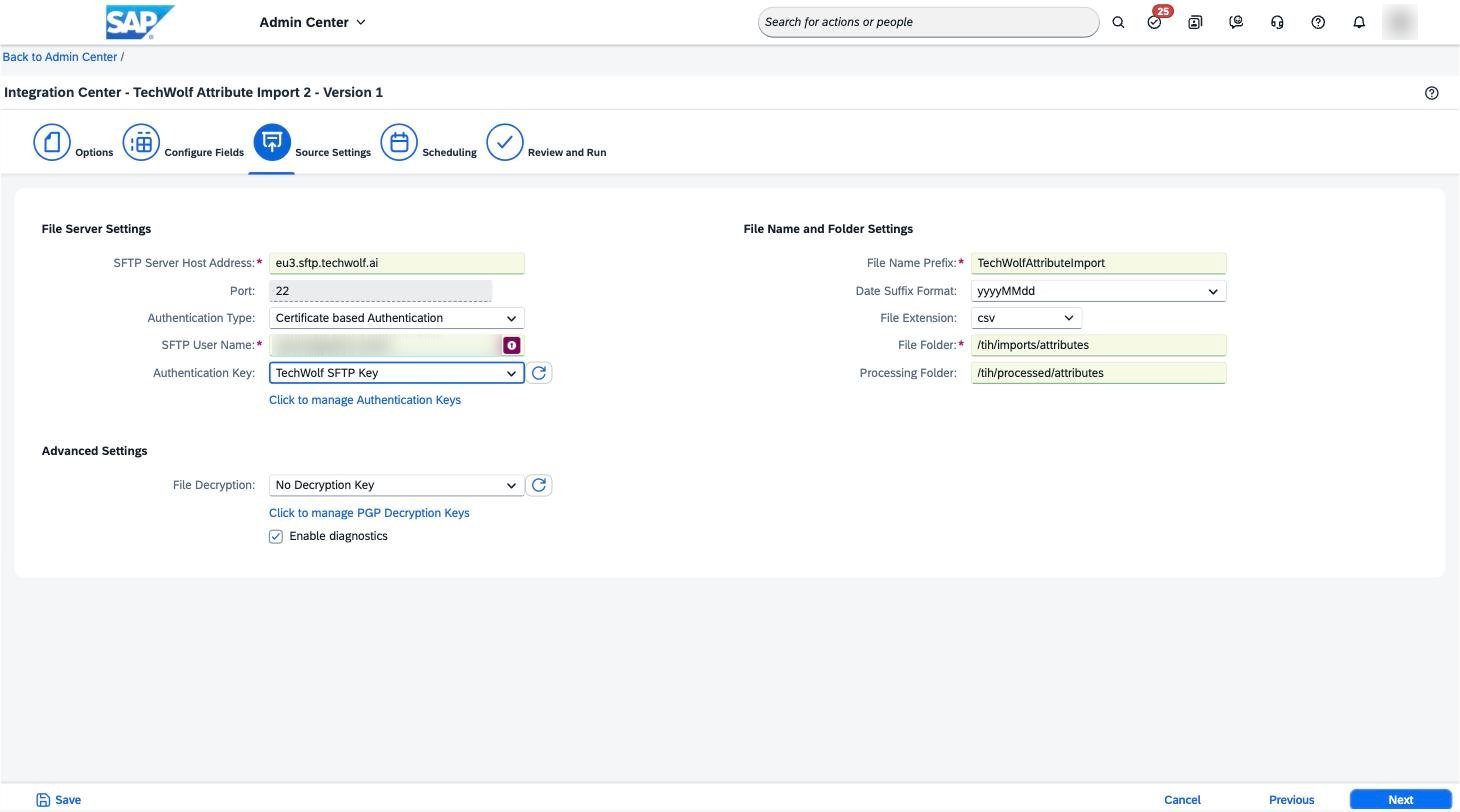1460x812 pixels.
Task: Refresh the File Decryption key list
Action: [539, 485]
